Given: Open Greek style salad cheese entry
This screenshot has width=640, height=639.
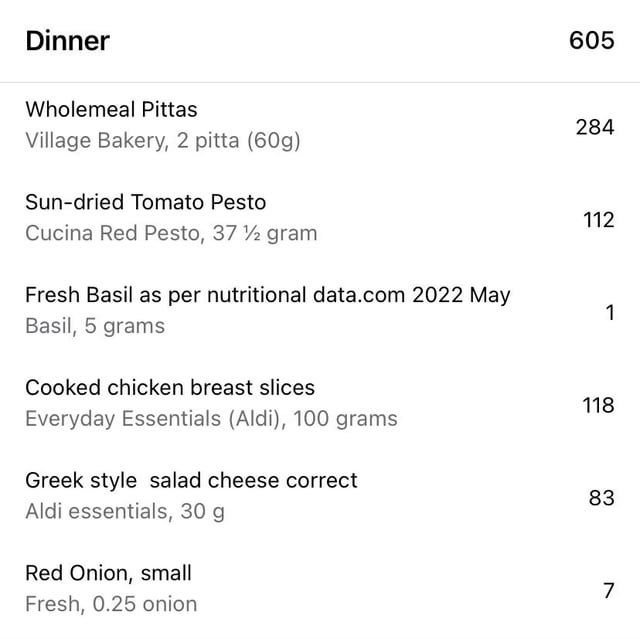Looking at the screenshot, I should coord(320,495).
